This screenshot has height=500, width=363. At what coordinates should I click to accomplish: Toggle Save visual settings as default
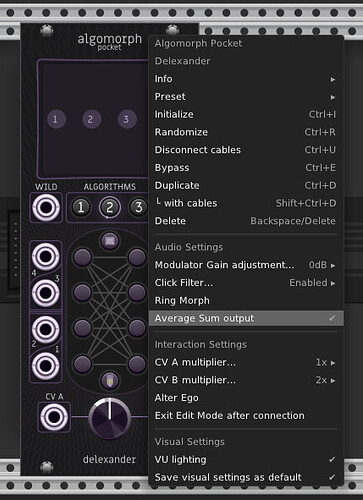246,477
